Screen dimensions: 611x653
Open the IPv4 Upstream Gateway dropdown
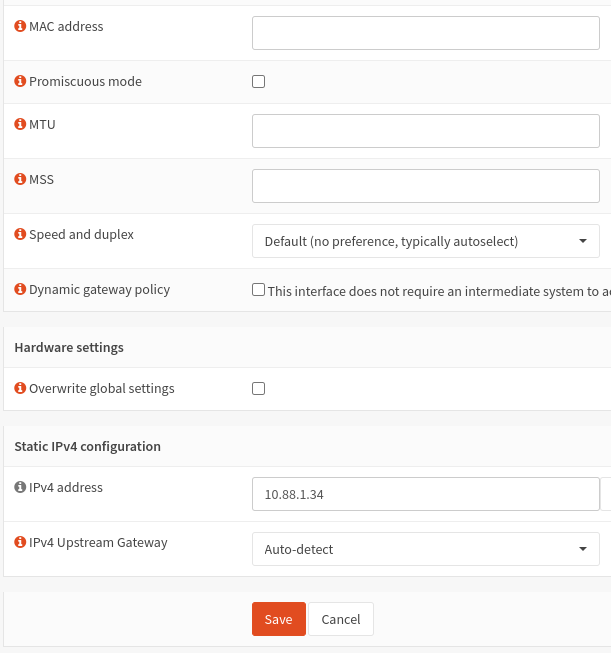pos(426,549)
